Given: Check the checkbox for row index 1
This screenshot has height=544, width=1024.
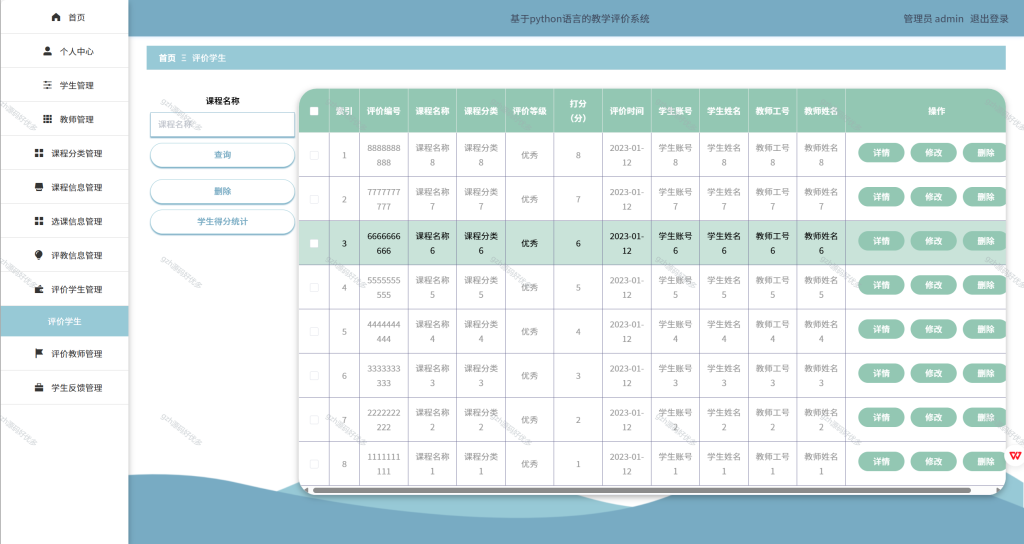Looking at the screenshot, I should pos(314,155).
